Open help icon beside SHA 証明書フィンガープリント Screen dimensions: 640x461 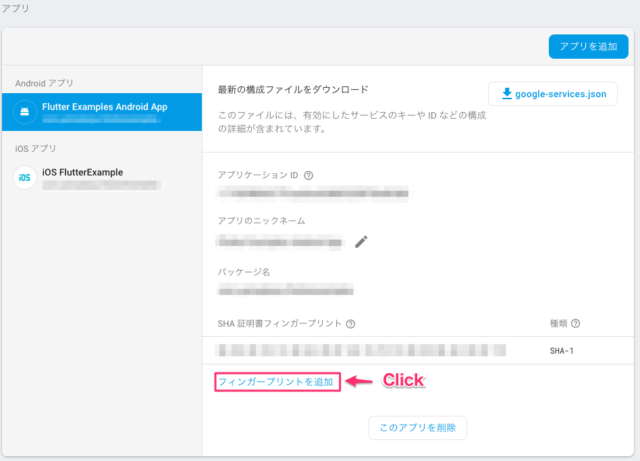coord(350,324)
